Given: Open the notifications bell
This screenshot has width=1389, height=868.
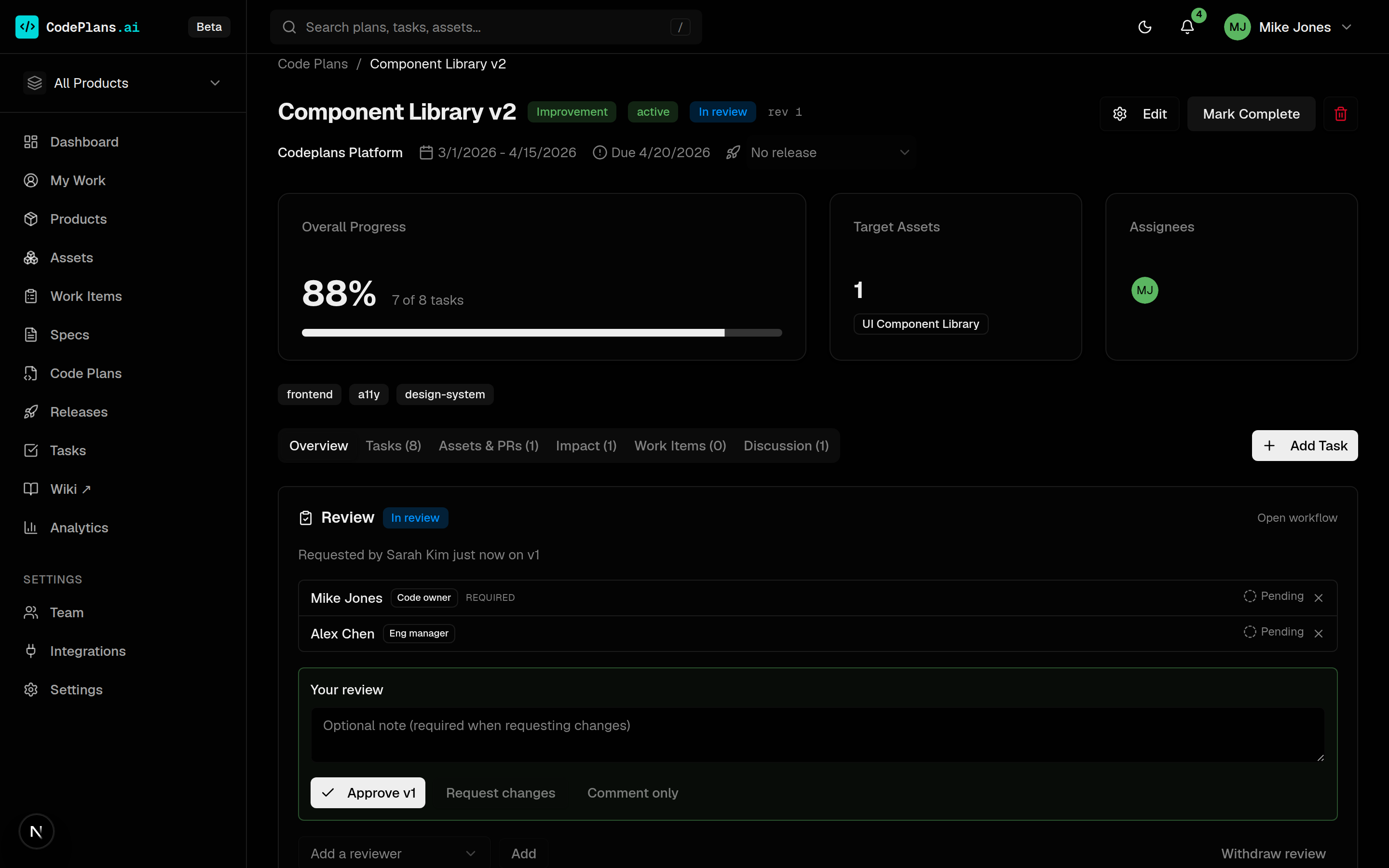Looking at the screenshot, I should tap(1187, 27).
